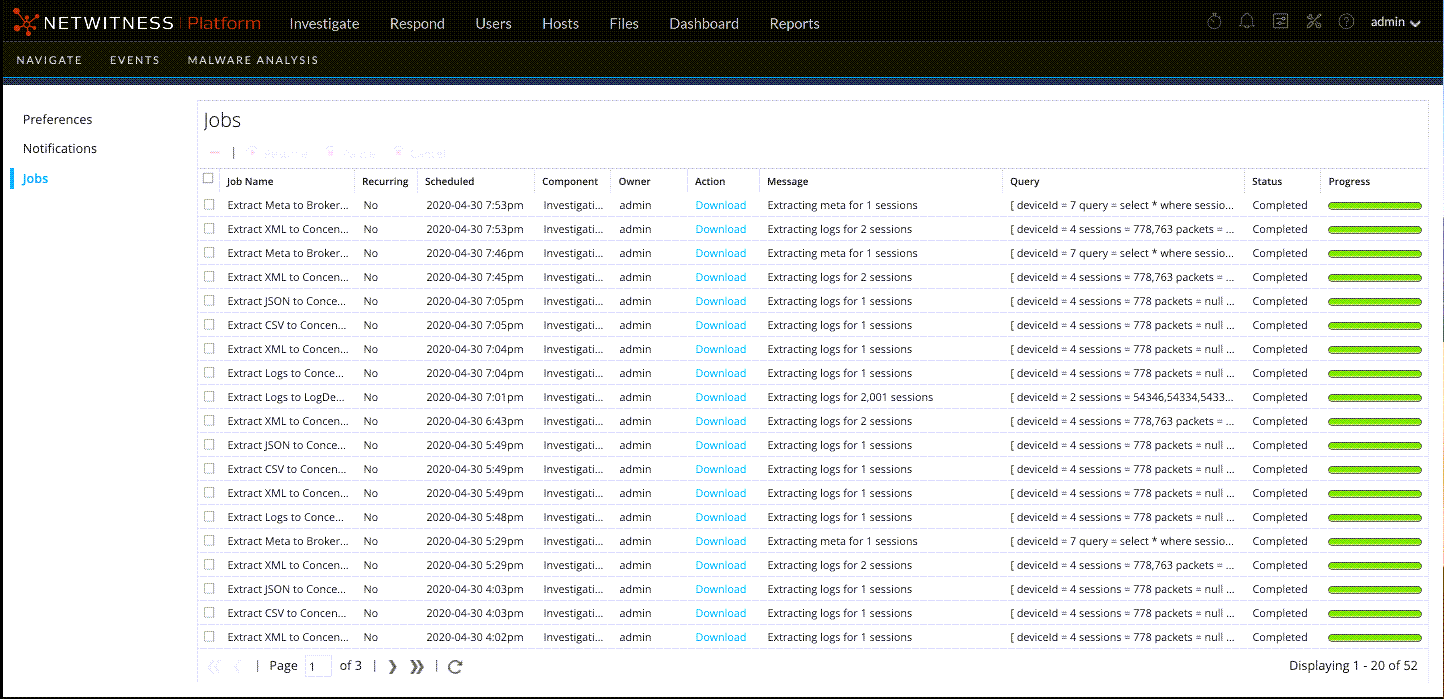
Task: Open the Investigate menu
Action: click(x=324, y=24)
